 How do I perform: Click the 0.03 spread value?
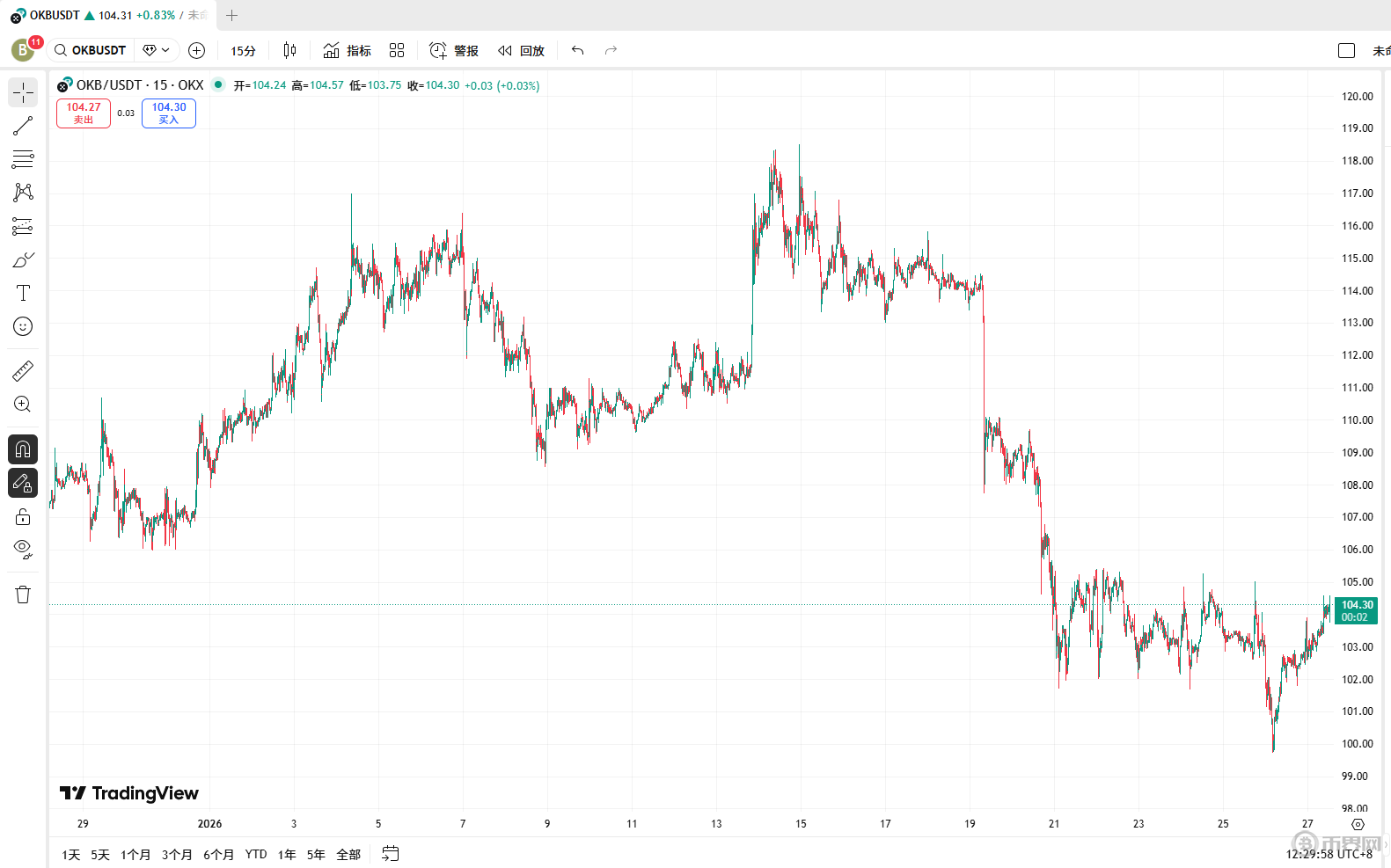click(126, 113)
